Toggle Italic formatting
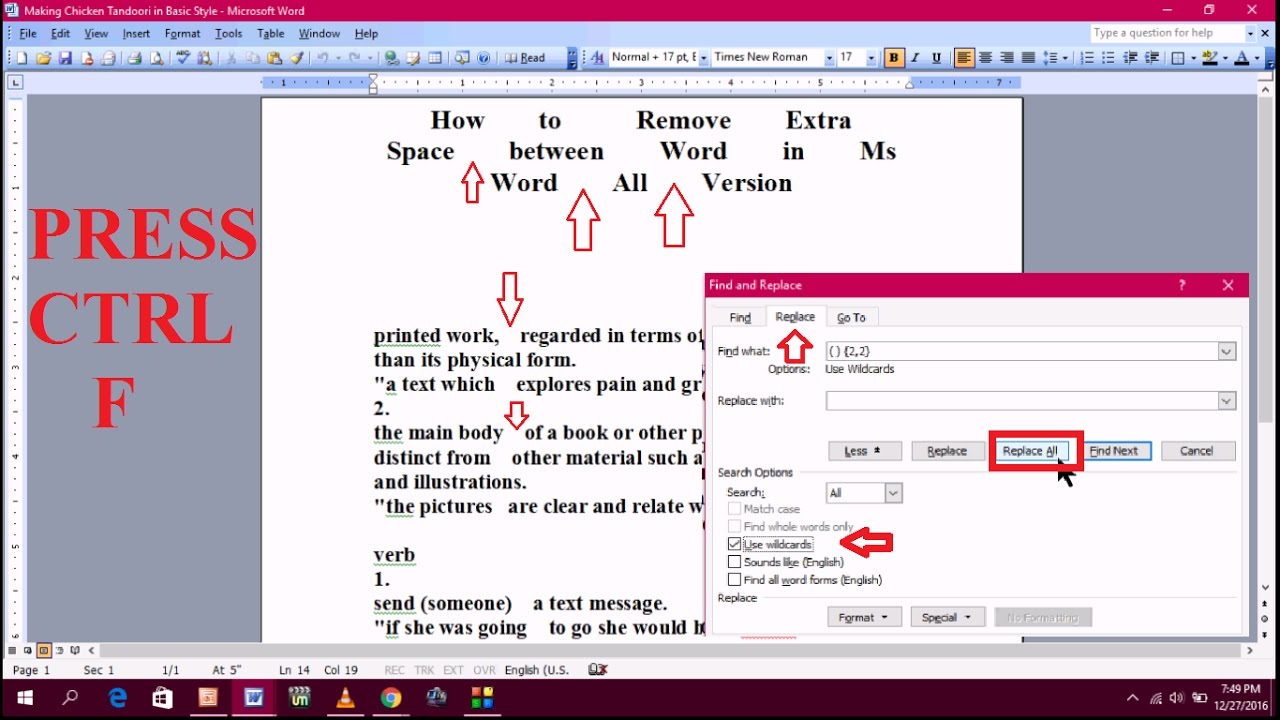This screenshot has height=720, width=1280. (915, 58)
